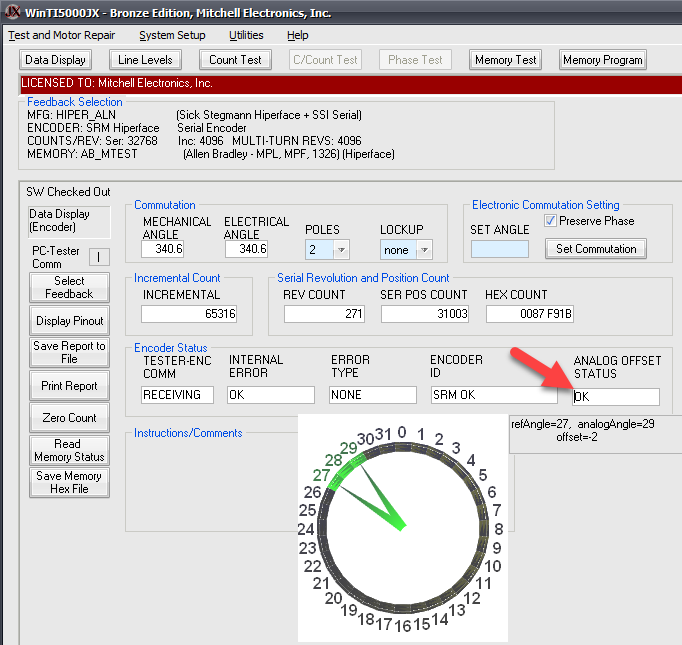Click the REV COUNT field showing 271
Viewport: 682px width, 645px height.
(324, 314)
